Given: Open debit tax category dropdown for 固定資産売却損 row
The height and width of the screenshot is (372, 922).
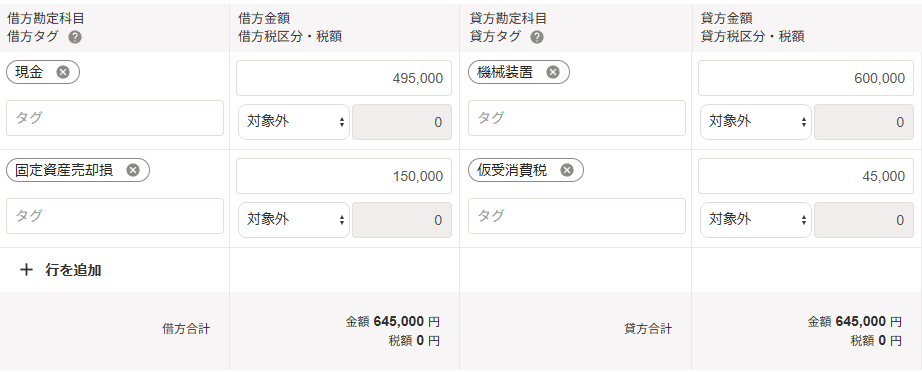Looking at the screenshot, I should pyautogui.click(x=293, y=220).
